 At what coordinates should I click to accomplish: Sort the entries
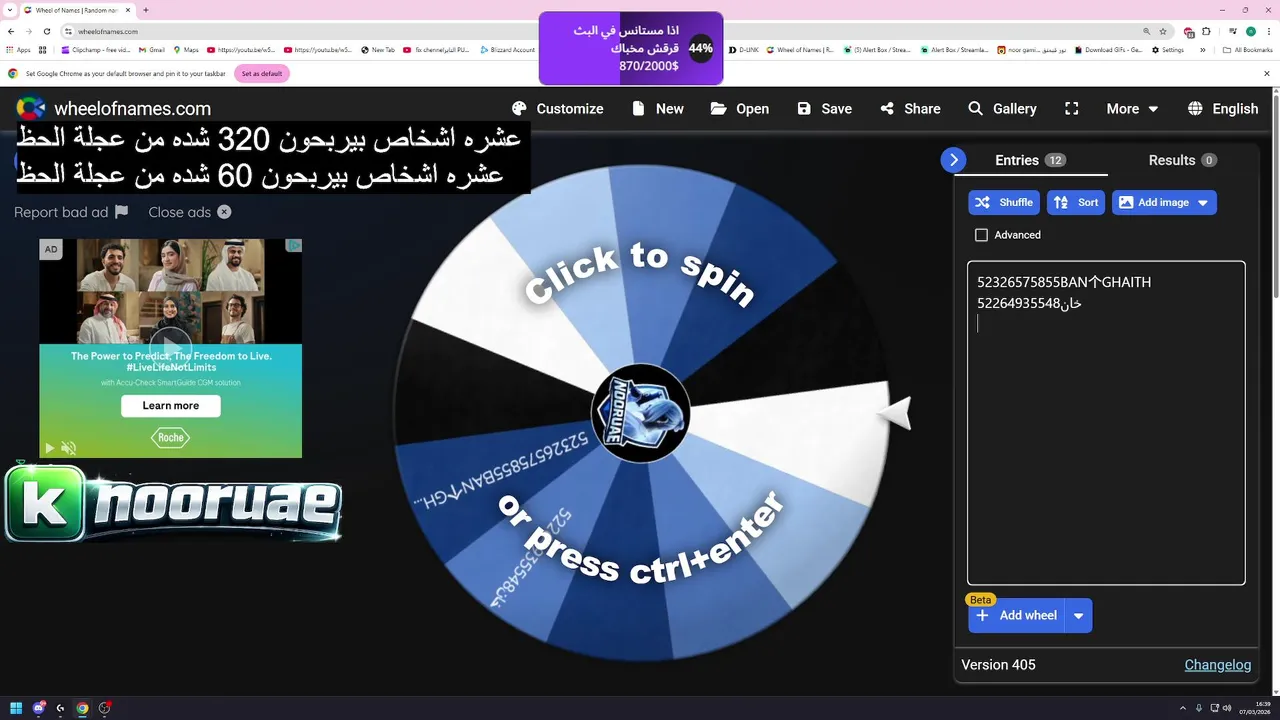coord(1076,202)
